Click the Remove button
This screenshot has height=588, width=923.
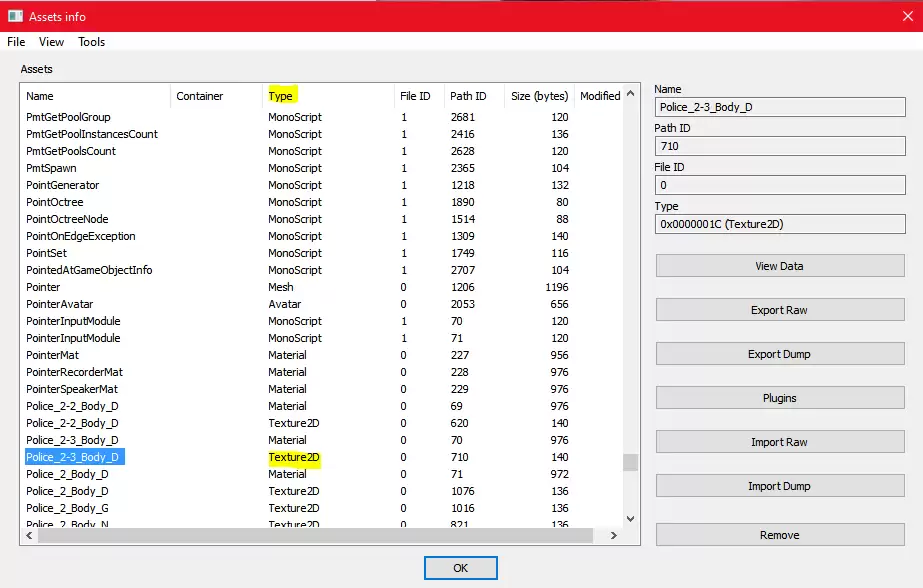(780, 535)
